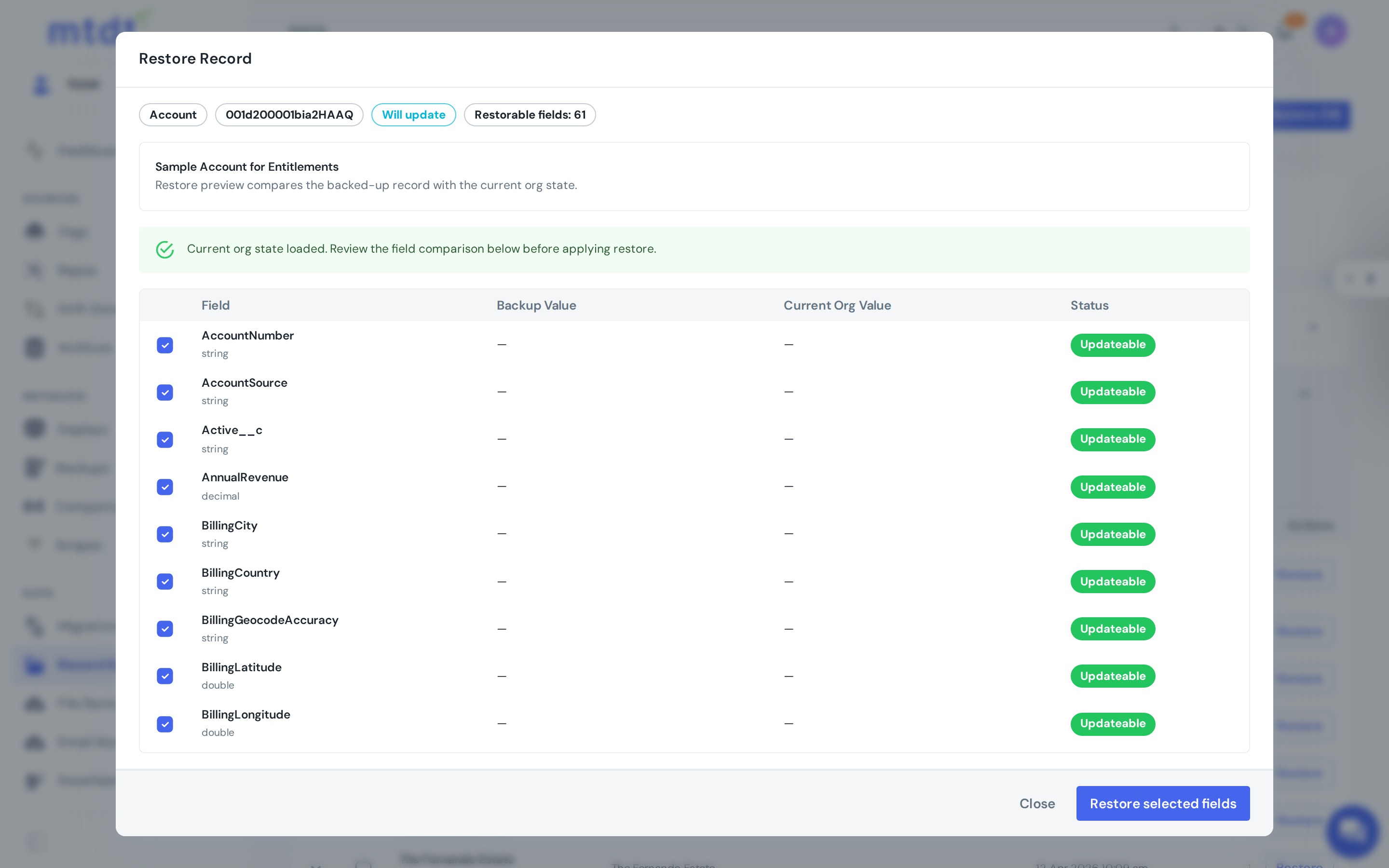Click the green check icon in the success banner

coord(165,249)
